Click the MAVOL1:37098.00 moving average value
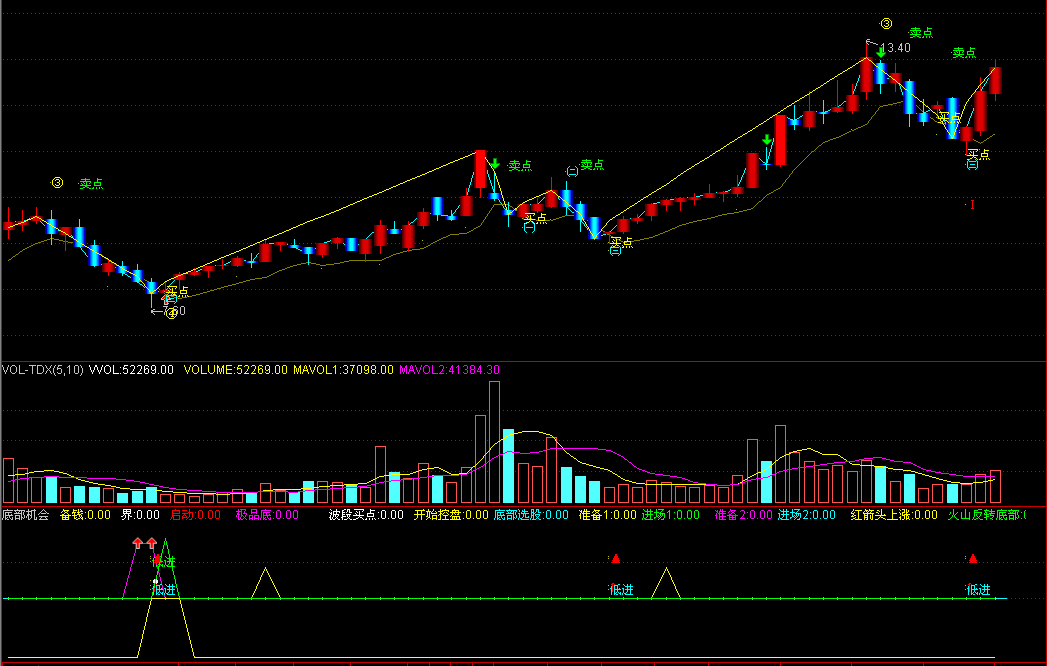Screen dimensions: 1047x666 [x=343, y=369]
